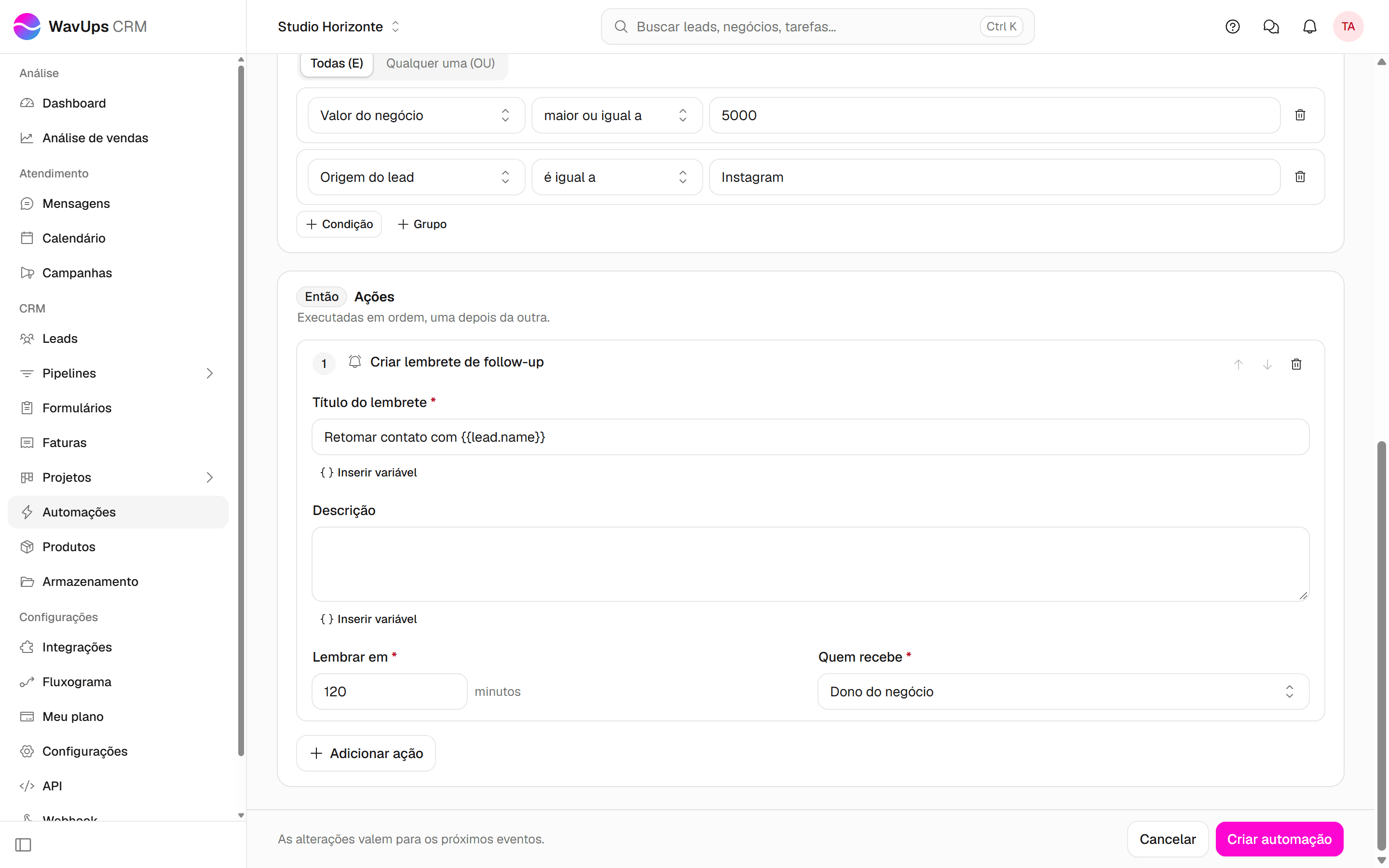Open the TA user avatar
This screenshot has height=868, width=1389.
1348,27
